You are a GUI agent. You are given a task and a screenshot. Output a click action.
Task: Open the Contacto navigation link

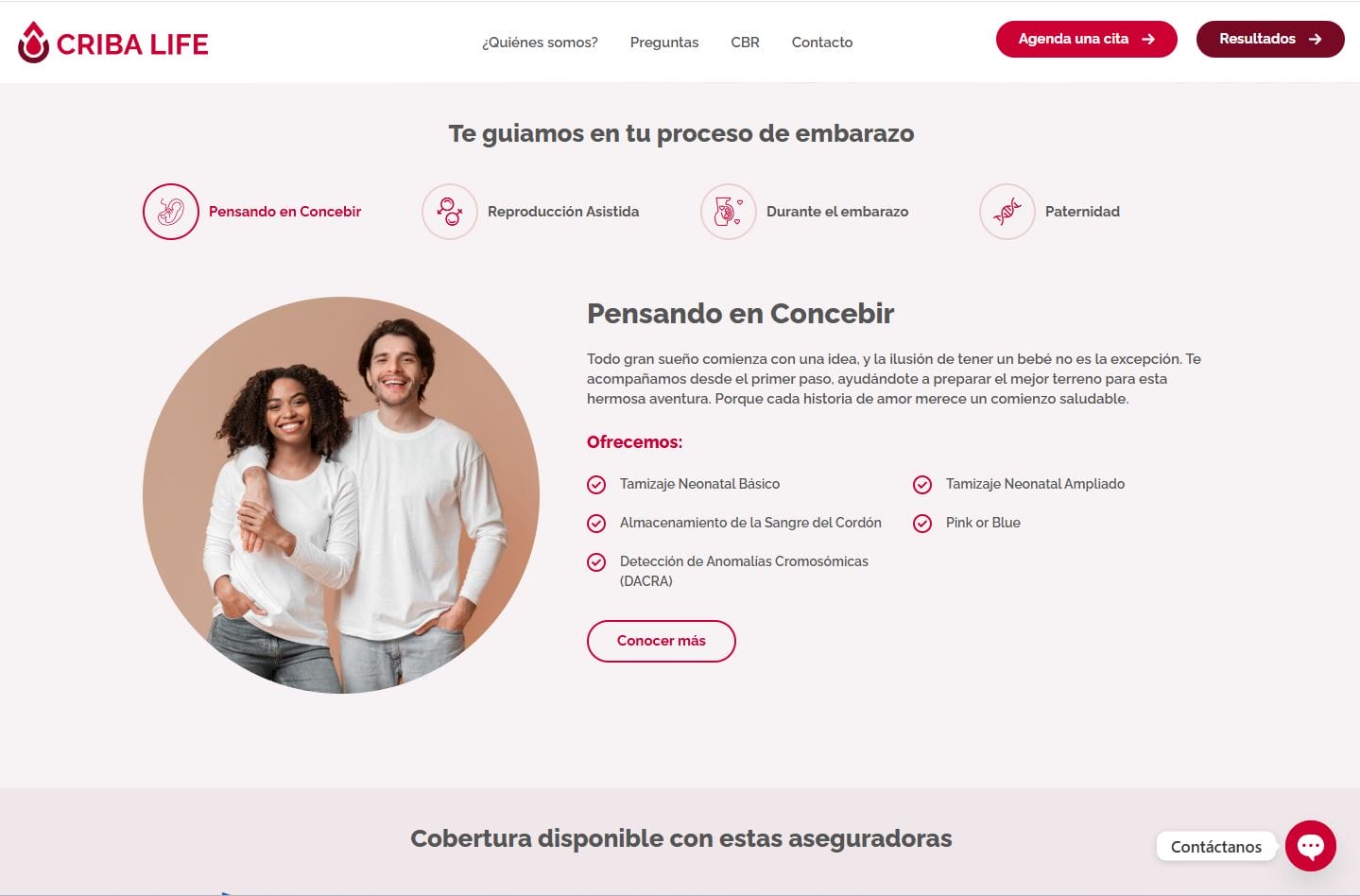(x=822, y=43)
